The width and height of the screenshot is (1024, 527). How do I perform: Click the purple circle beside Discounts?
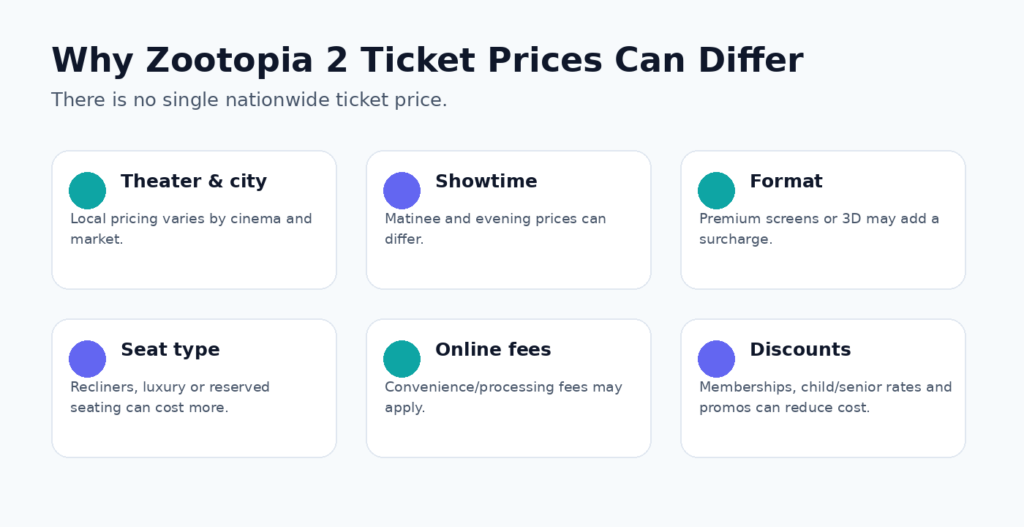[716, 359]
